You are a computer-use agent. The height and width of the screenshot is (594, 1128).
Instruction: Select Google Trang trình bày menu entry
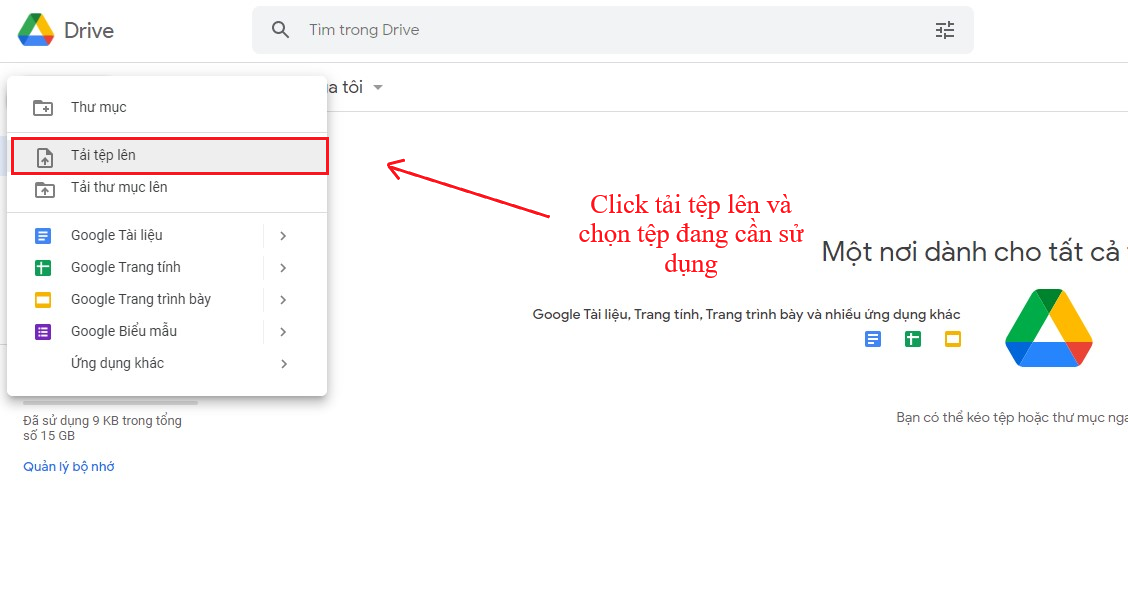point(167,299)
